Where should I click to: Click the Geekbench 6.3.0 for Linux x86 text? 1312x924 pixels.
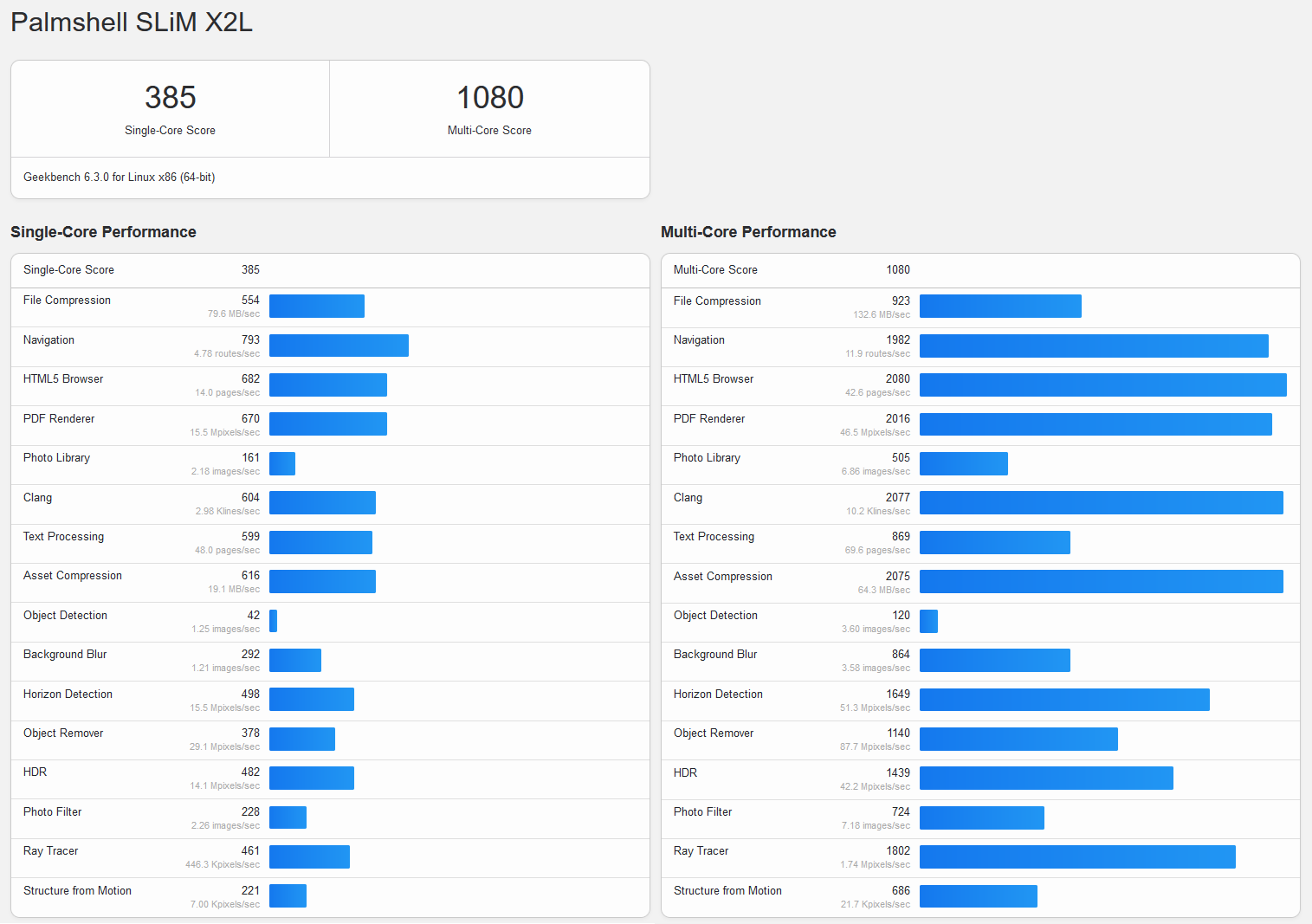[x=120, y=177]
